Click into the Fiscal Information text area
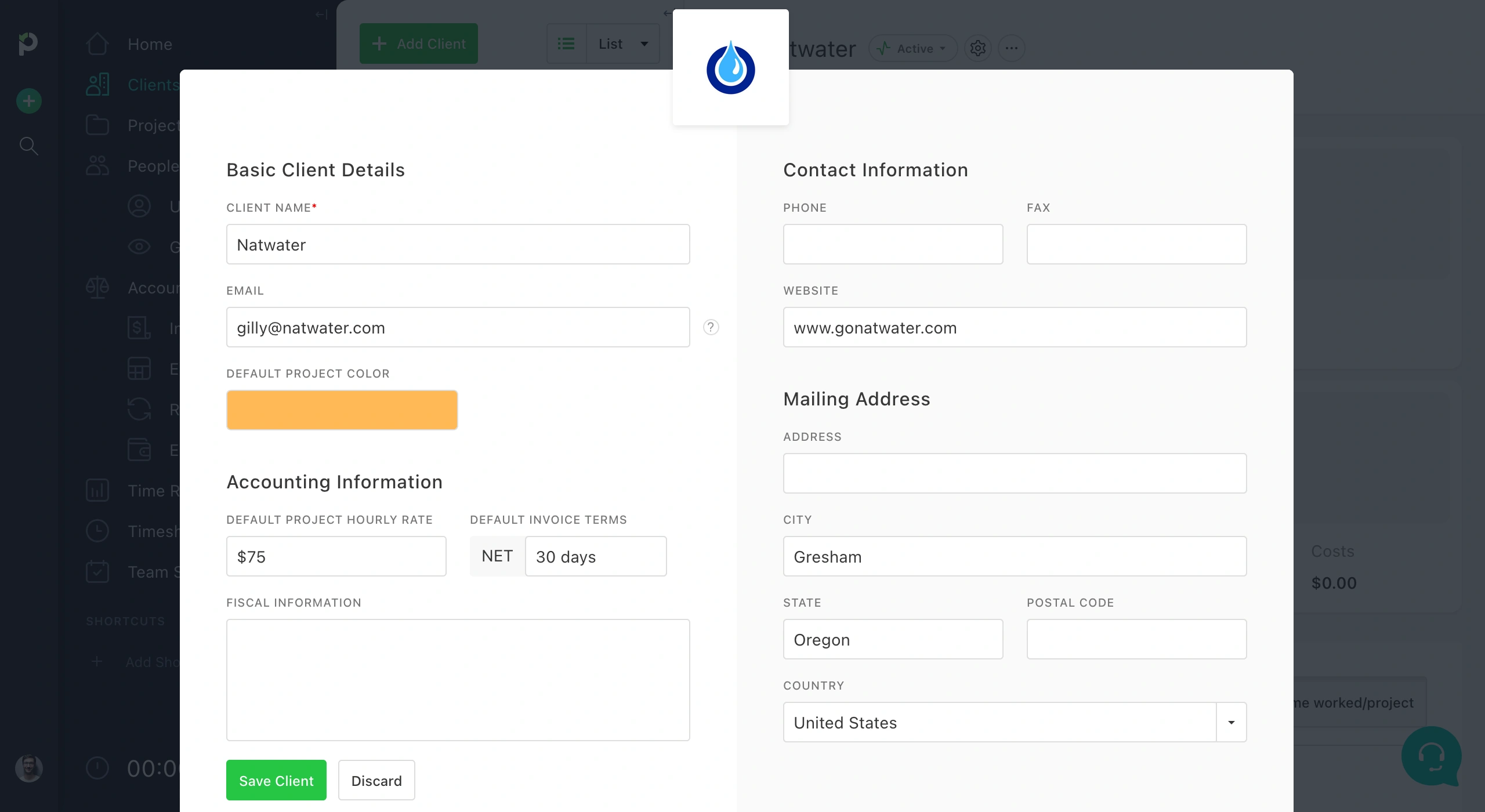The height and width of the screenshot is (812, 1485). [458, 680]
